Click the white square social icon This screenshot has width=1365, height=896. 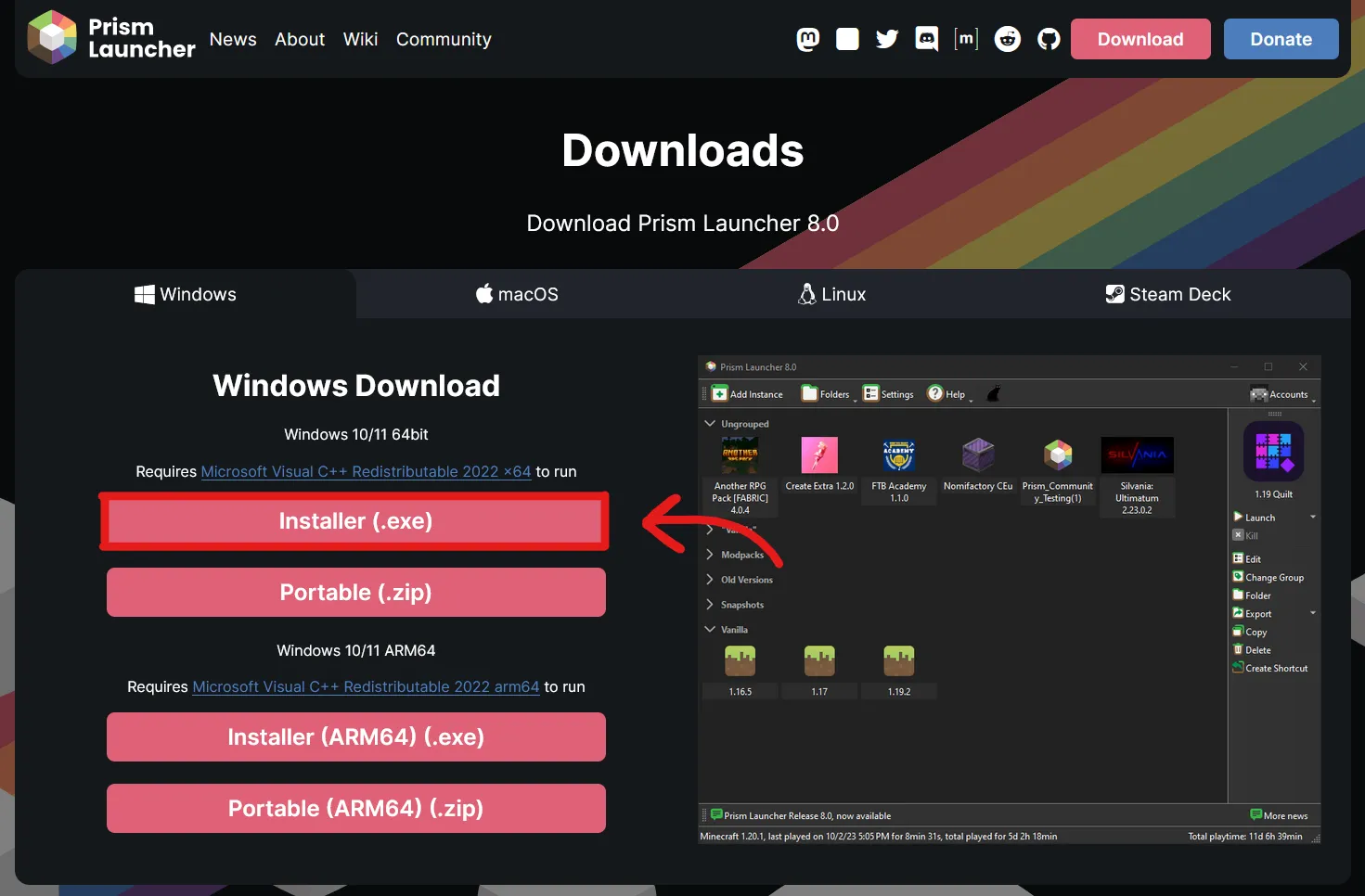(847, 39)
